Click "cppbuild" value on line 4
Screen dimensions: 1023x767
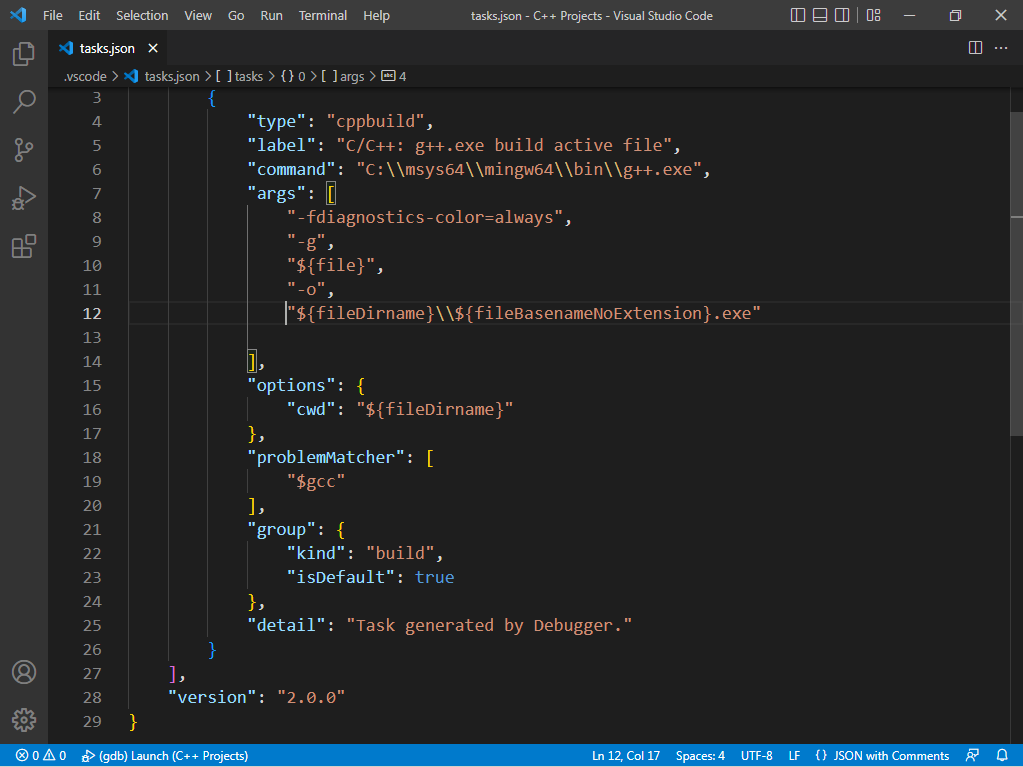pyautogui.click(x=375, y=121)
